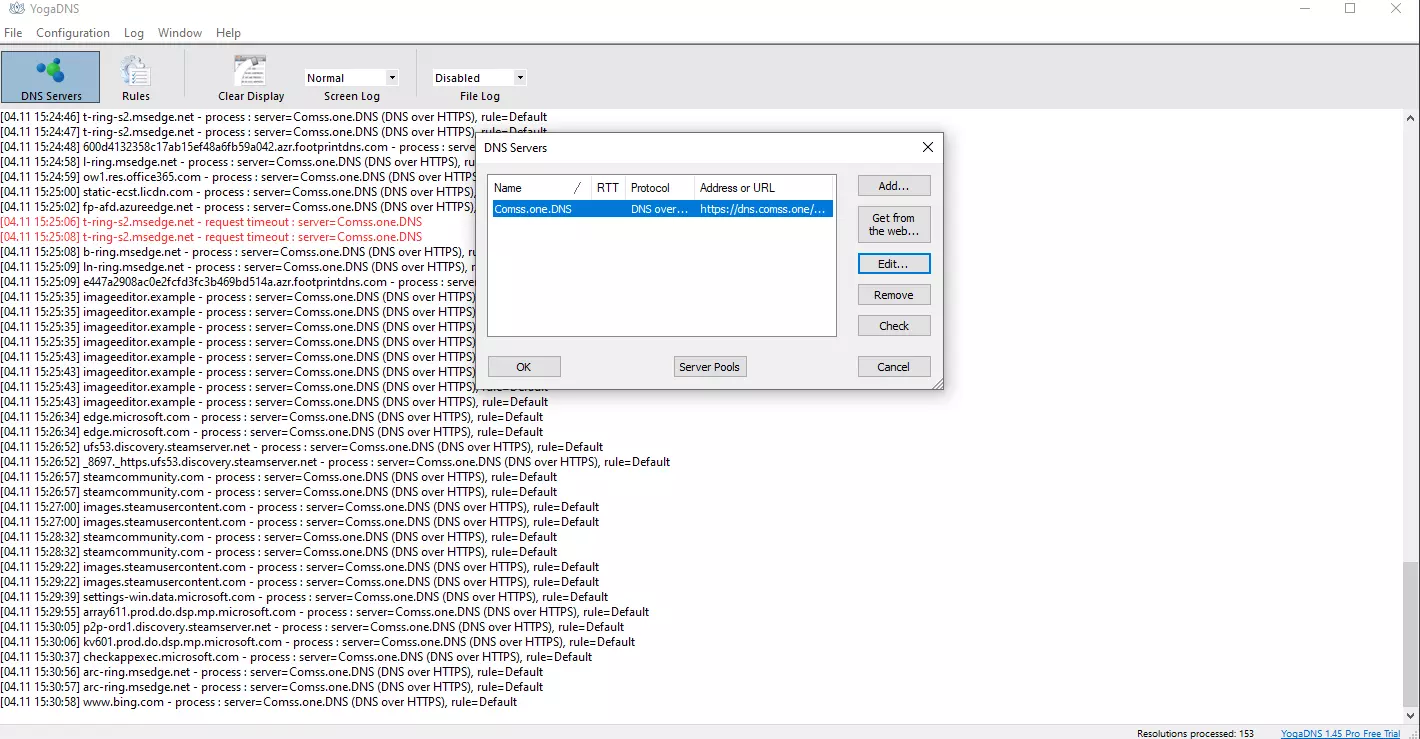Screen dimensions: 1420x739
Task: Click the log scrollbar down arrow
Action: coord(1411,716)
